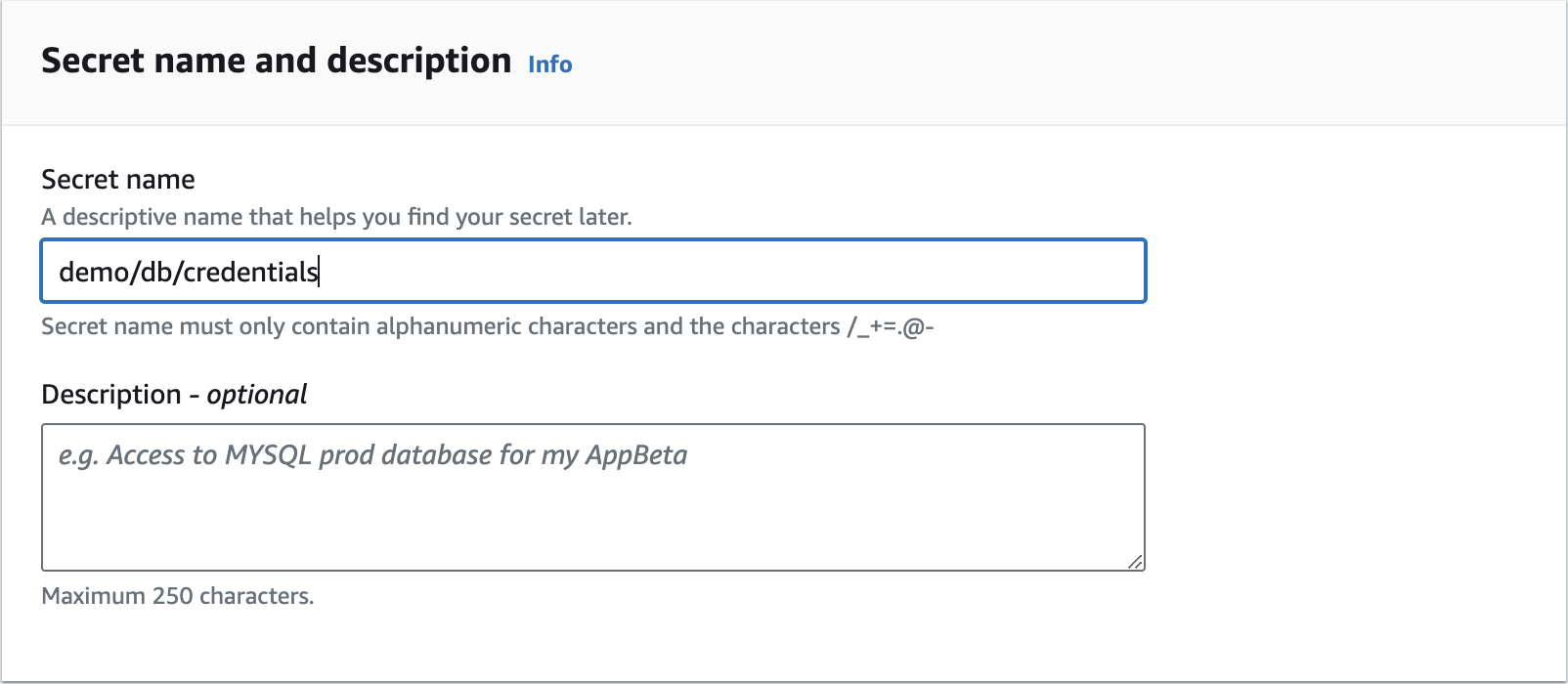
Task: Click the 'Maximum 250 characters.' hint text
Action: pyautogui.click(x=177, y=596)
